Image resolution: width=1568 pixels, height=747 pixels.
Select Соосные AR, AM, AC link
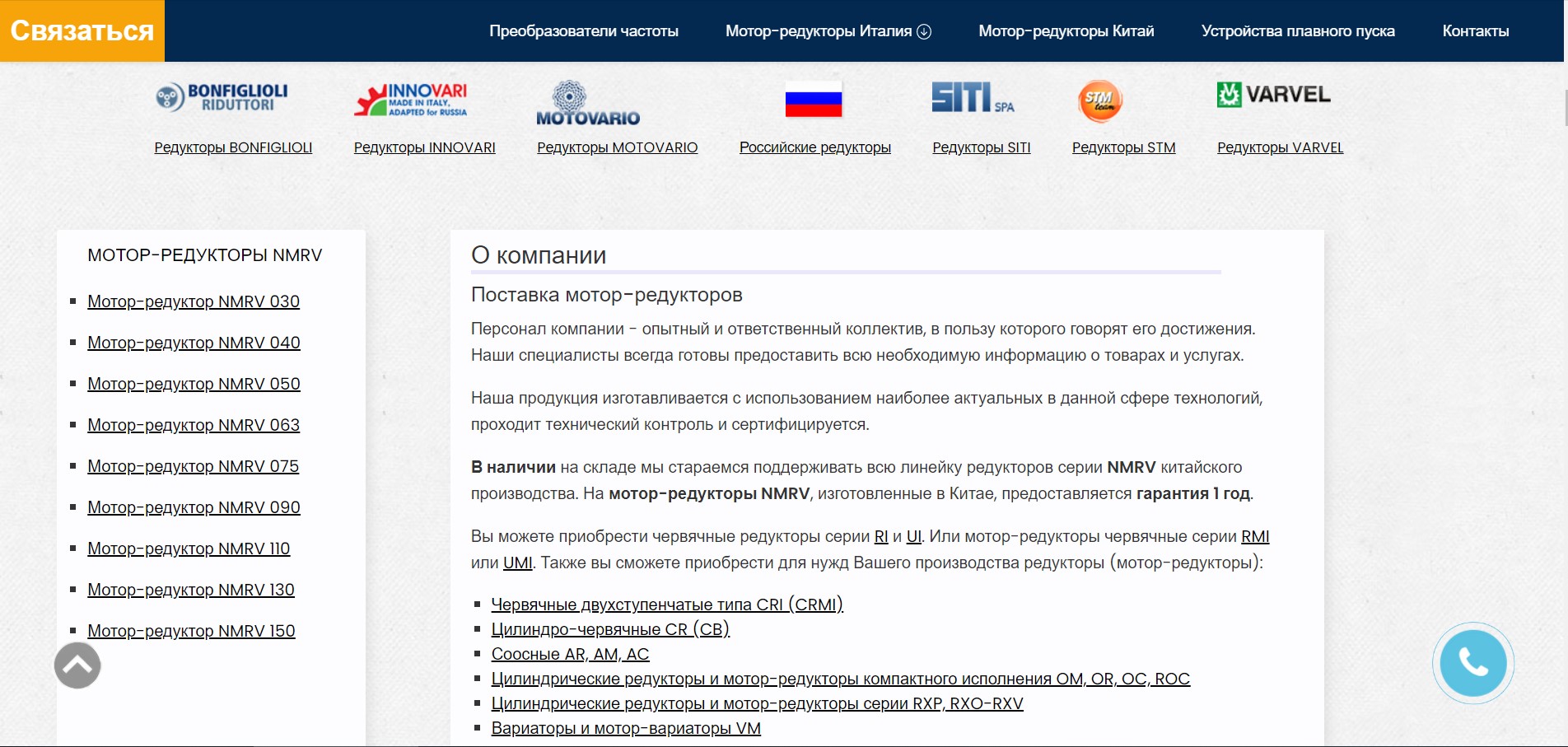[570, 654]
